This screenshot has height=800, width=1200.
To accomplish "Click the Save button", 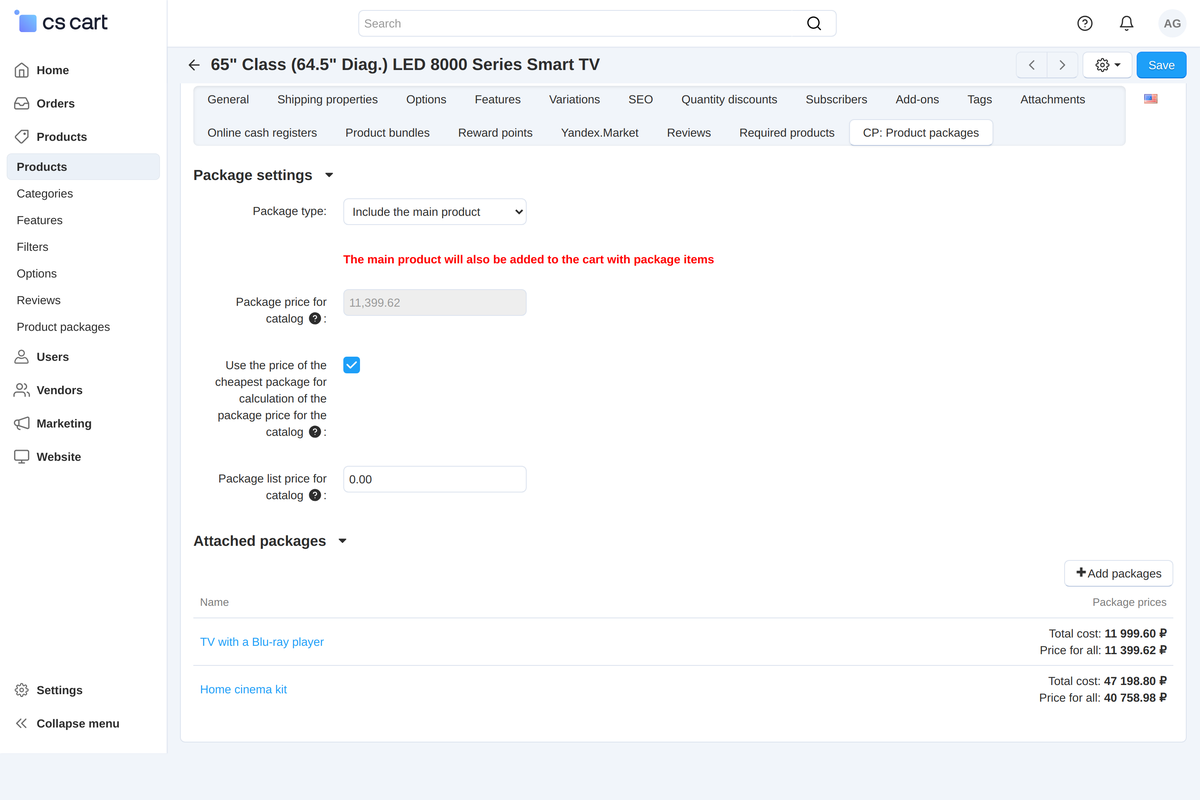I will tap(1161, 65).
